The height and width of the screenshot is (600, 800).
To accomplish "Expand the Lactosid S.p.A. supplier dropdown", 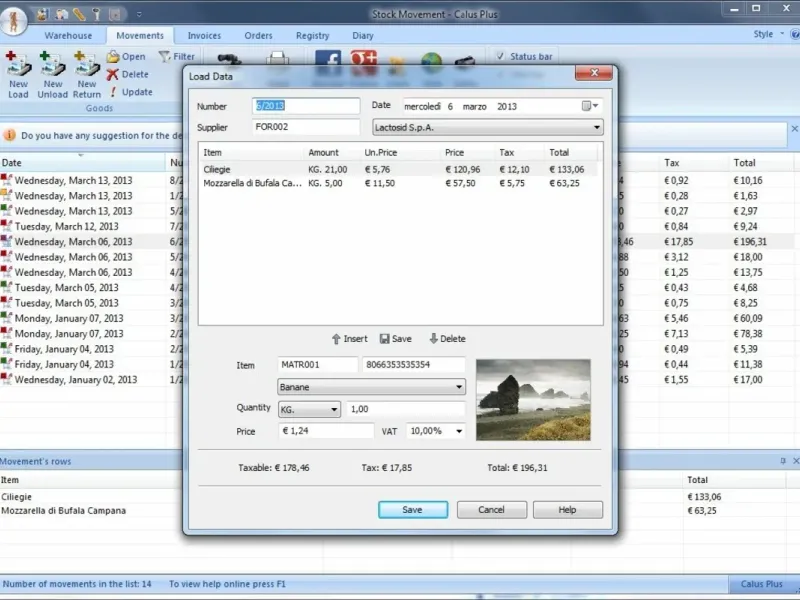I will (x=597, y=128).
